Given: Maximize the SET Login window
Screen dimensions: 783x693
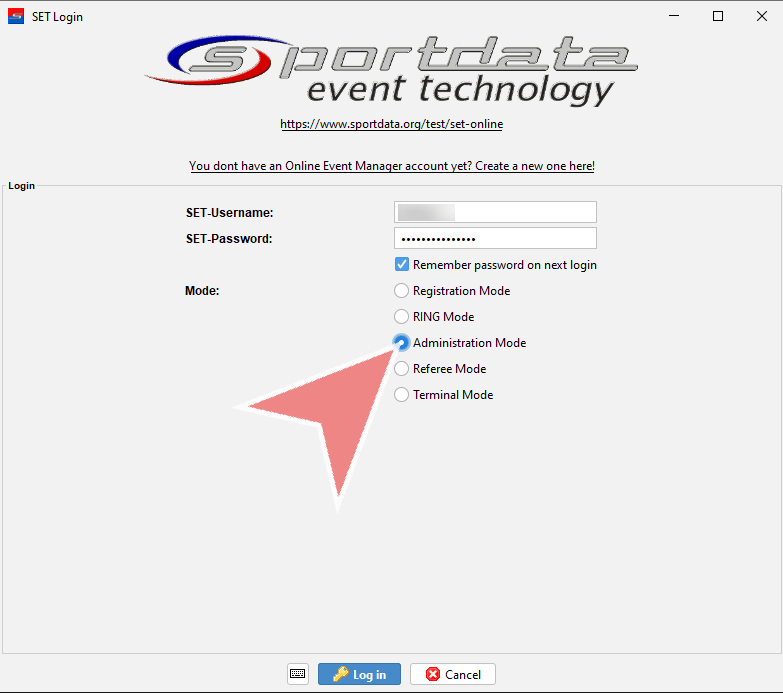Looking at the screenshot, I should tap(717, 16).
